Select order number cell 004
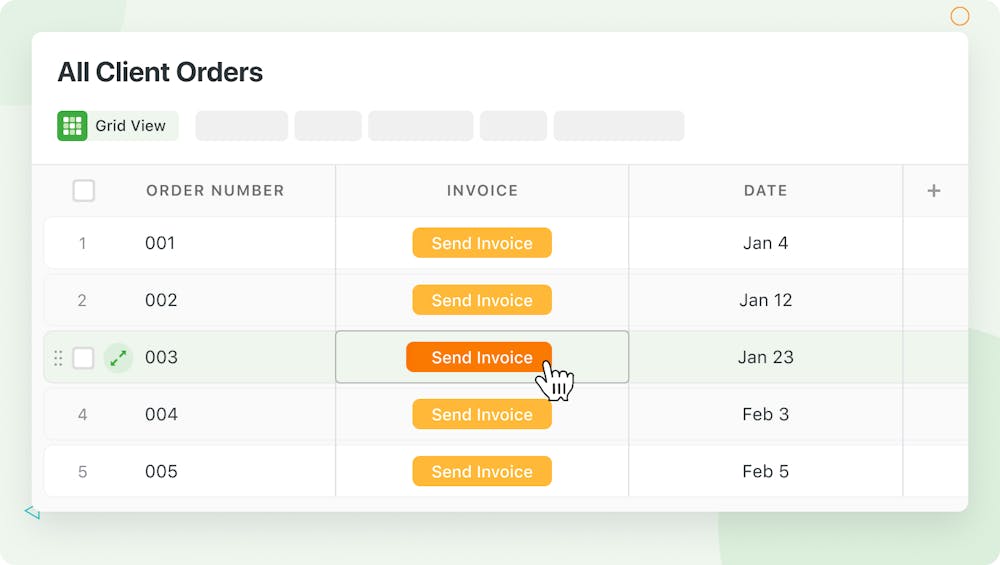1000x565 pixels. click(x=161, y=414)
